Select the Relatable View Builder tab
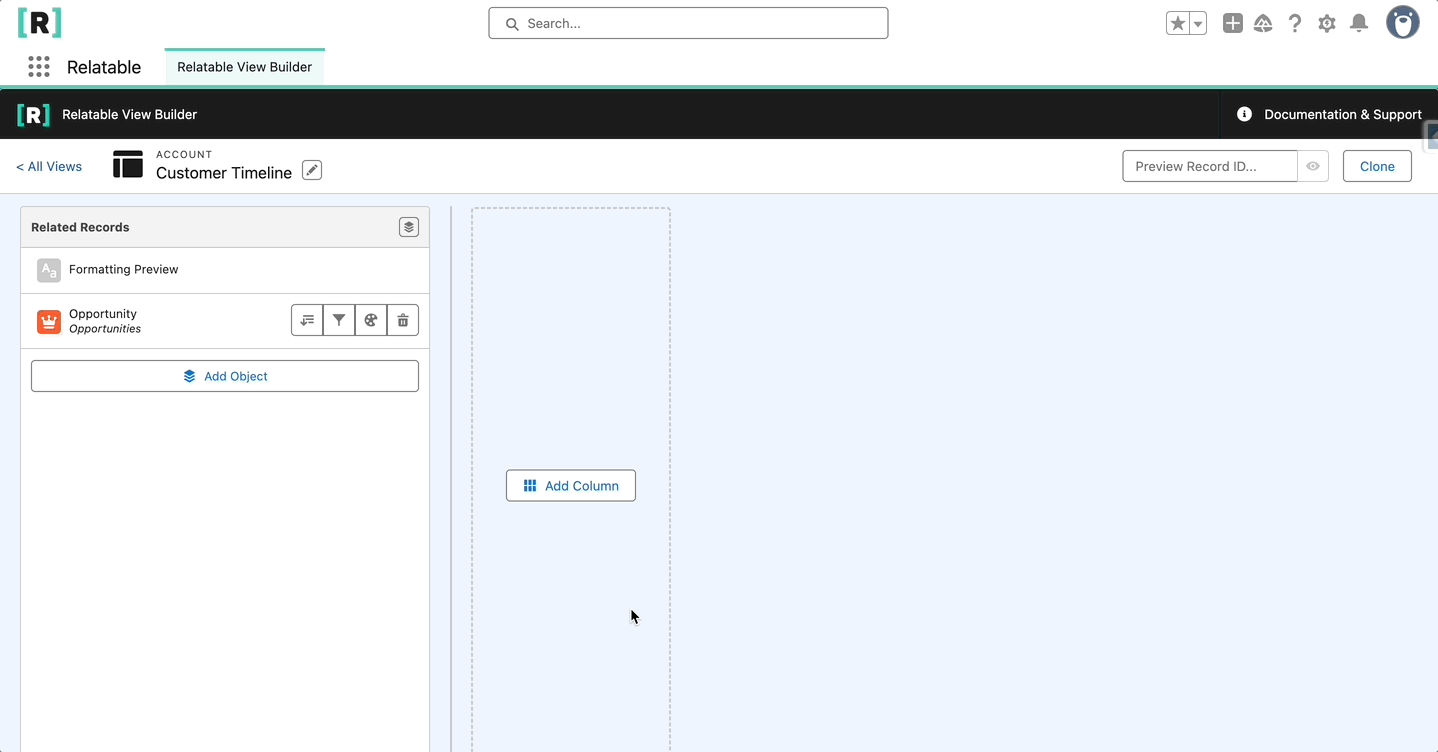The height and width of the screenshot is (752, 1438). click(x=245, y=67)
